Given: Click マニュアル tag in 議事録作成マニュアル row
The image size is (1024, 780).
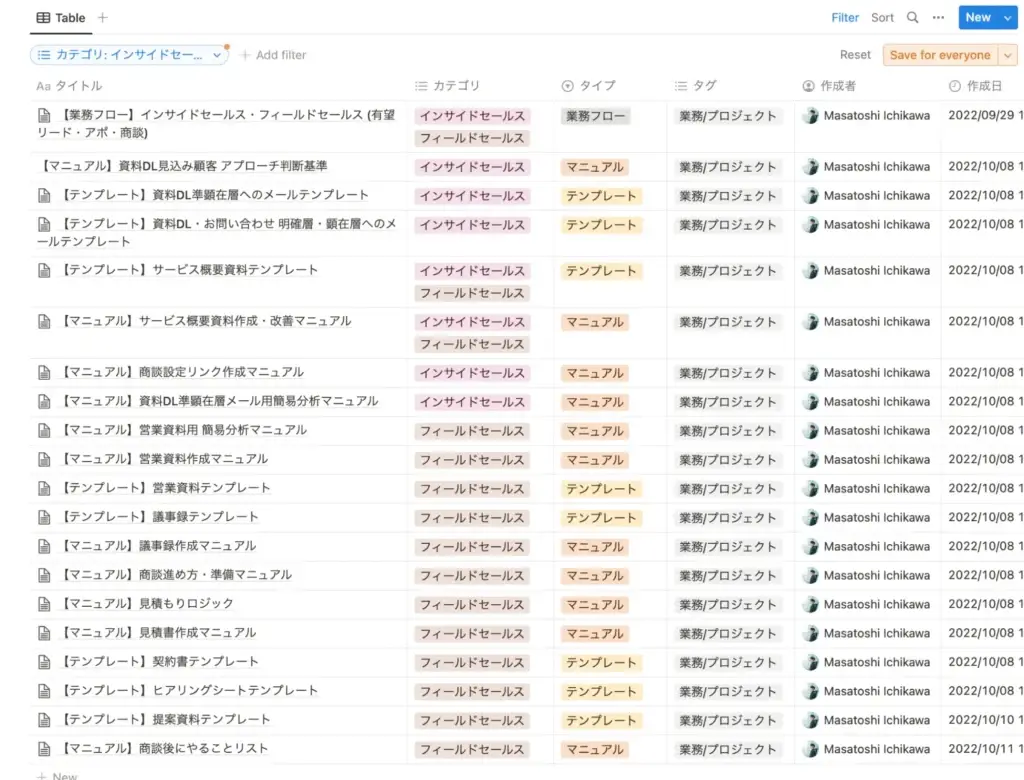Looking at the screenshot, I should pos(595,546).
